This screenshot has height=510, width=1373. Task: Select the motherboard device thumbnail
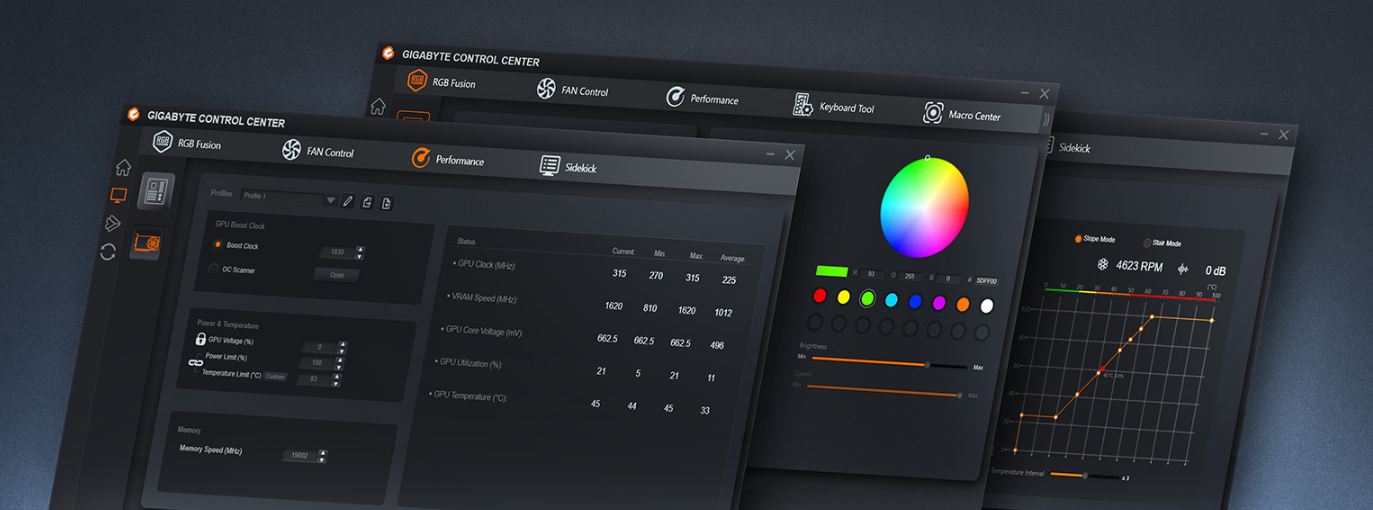[156, 191]
